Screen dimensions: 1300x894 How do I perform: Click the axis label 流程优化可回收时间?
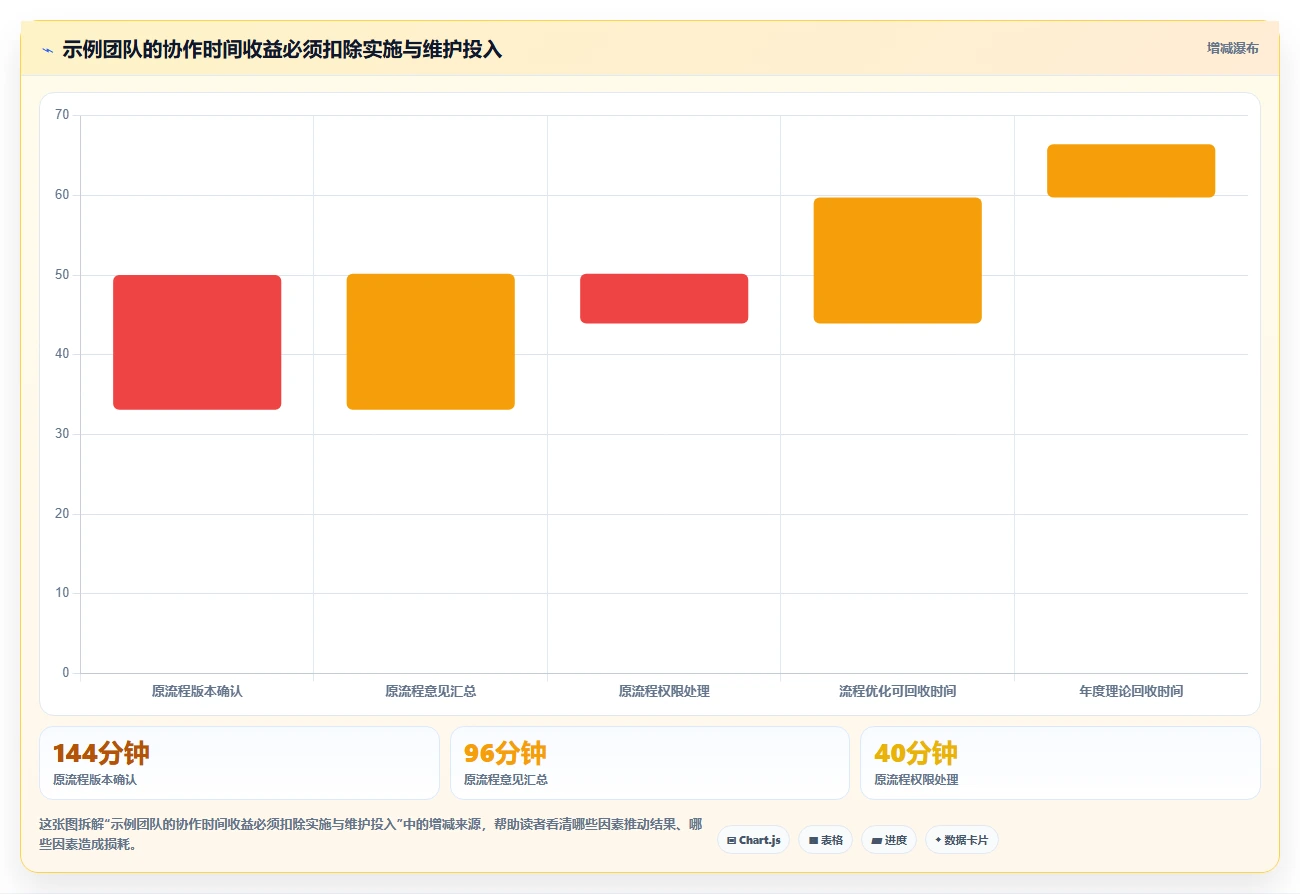pos(898,691)
